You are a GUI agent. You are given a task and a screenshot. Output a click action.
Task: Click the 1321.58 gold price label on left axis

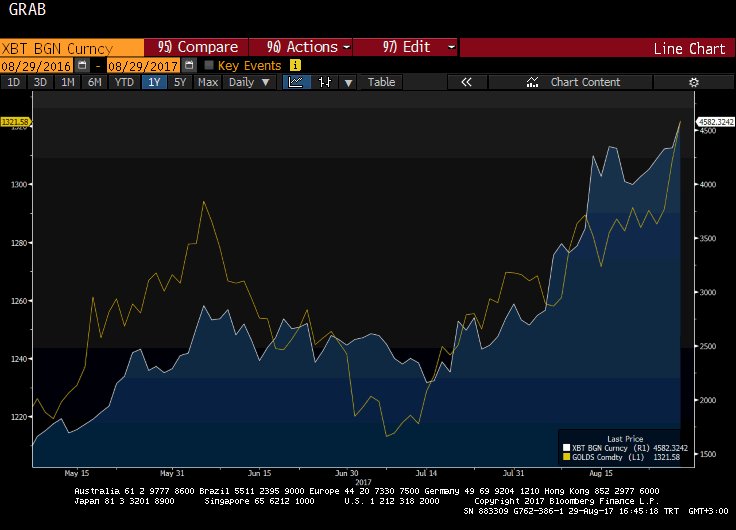click(15, 122)
